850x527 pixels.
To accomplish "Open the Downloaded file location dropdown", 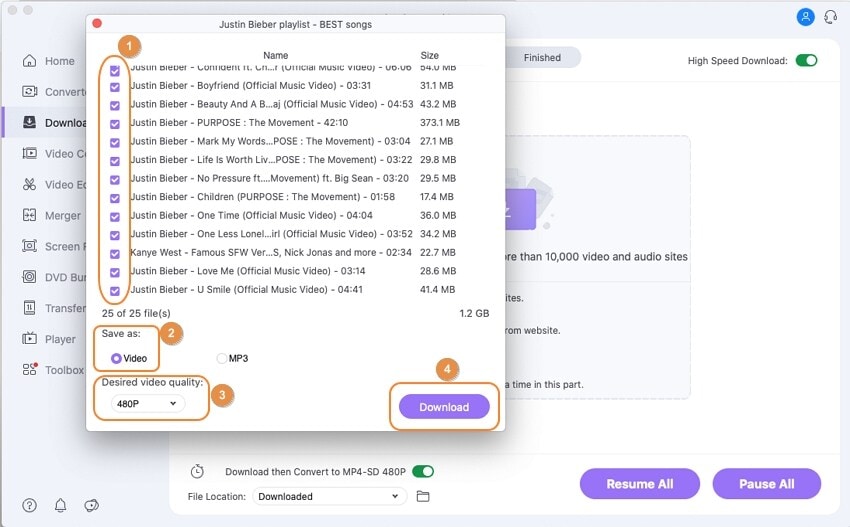I will pos(330,496).
